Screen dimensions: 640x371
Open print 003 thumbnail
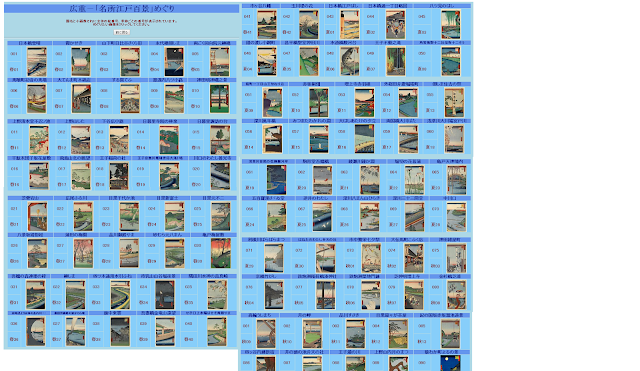130,62
